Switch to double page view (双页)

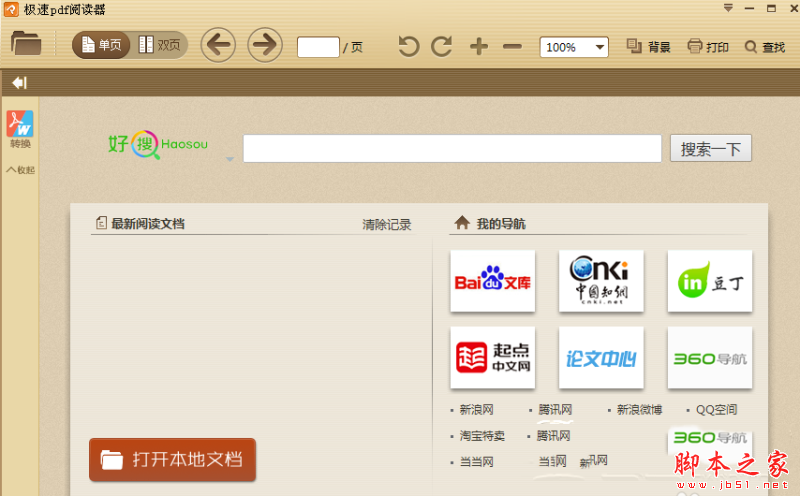click(160, 45)
